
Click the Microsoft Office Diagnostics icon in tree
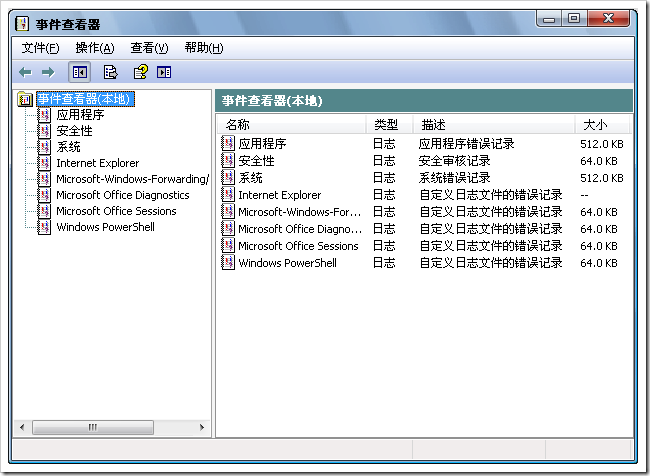point(44,195)
